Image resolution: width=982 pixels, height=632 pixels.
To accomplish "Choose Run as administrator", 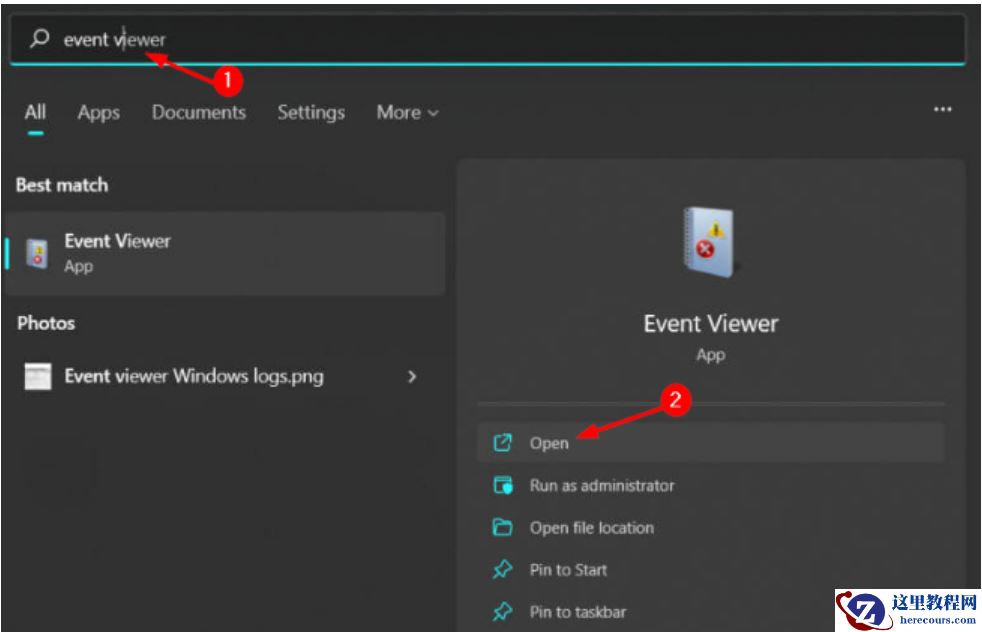I will click(602, 486).
